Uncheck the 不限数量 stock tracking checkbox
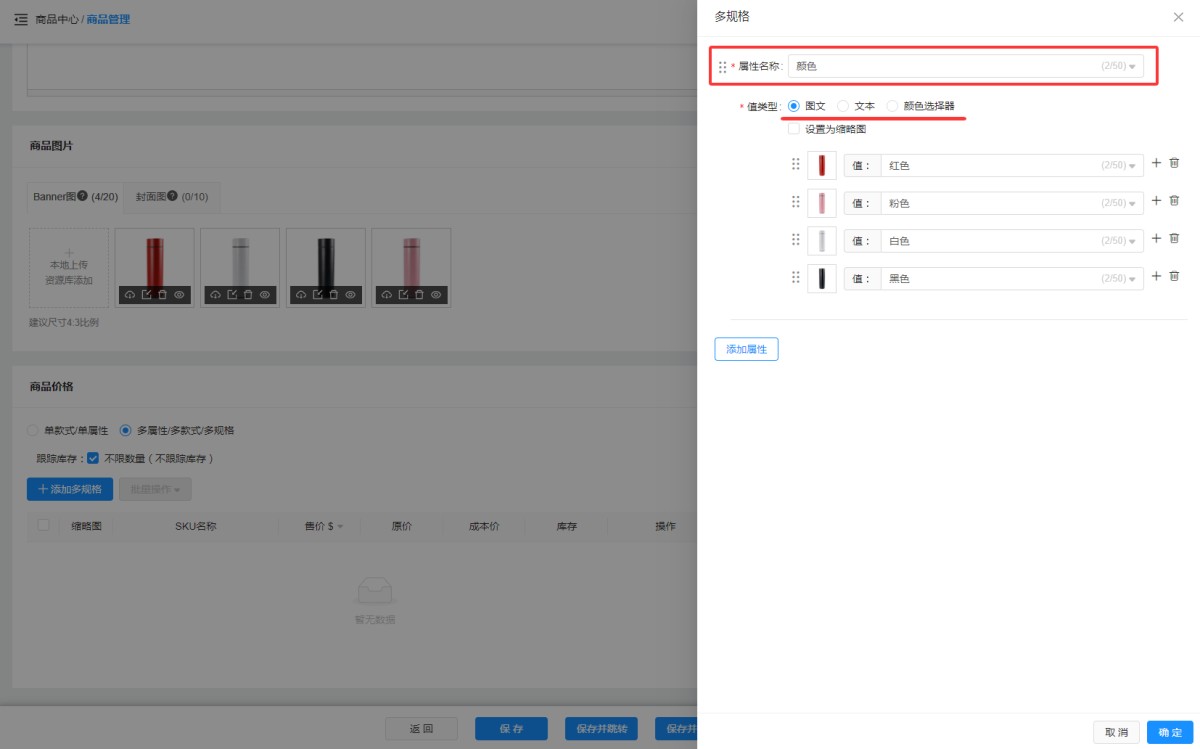 [92, 458]
